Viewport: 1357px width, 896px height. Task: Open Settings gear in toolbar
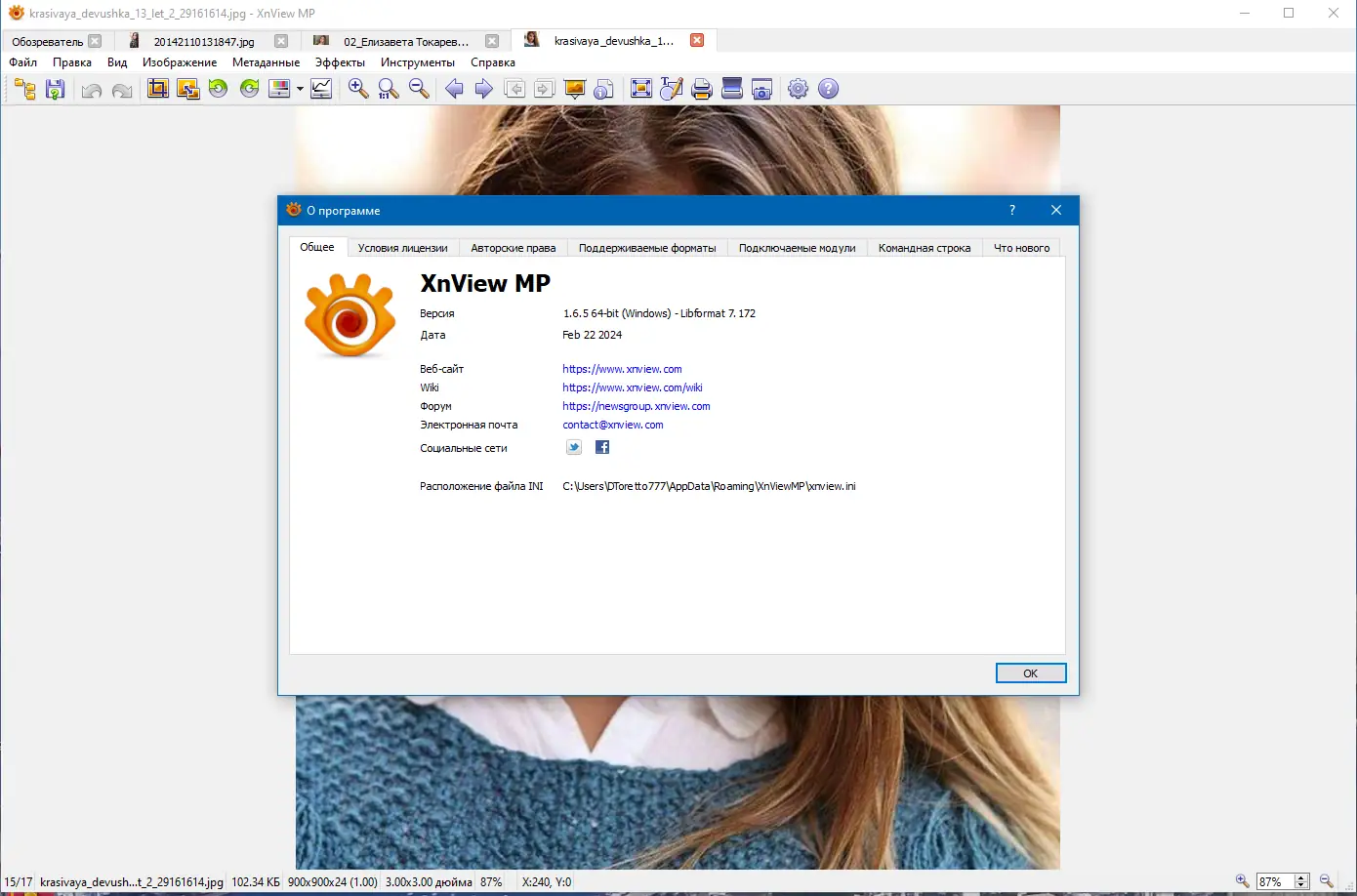tap(799, 90)
